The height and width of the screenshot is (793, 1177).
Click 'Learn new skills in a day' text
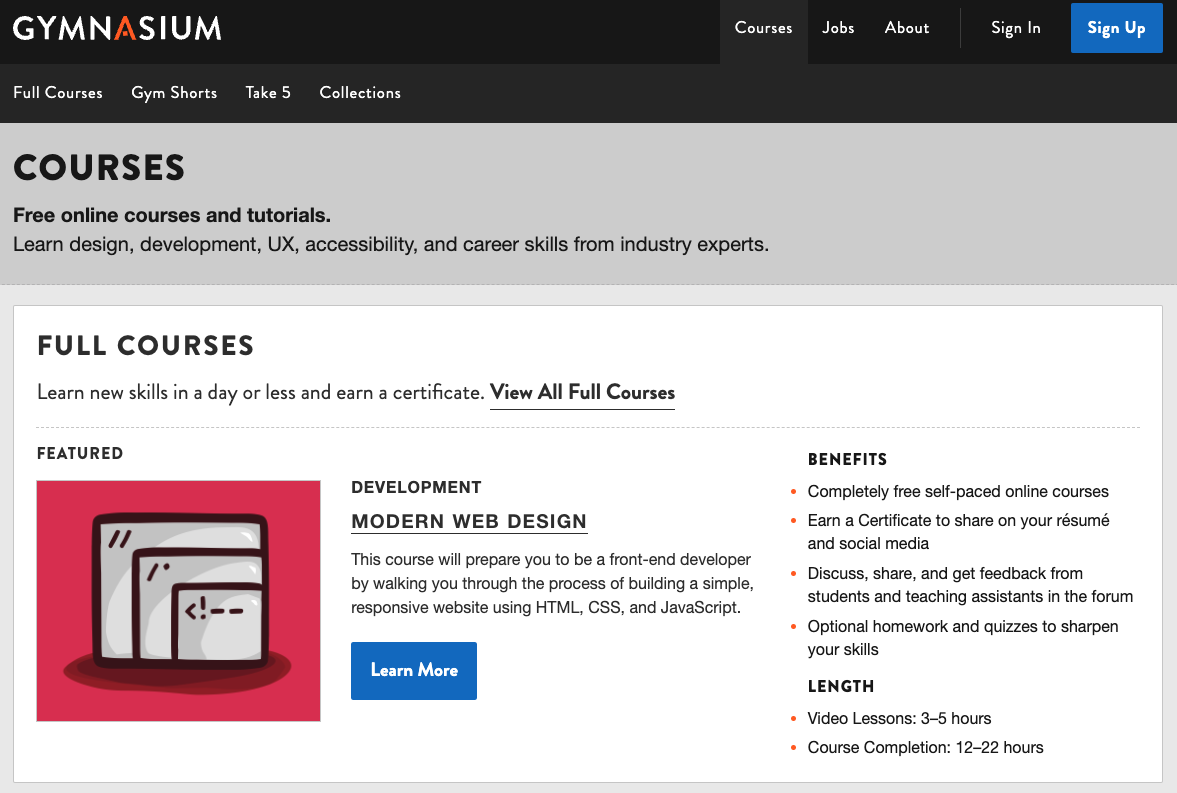click(x=260, y=393)
